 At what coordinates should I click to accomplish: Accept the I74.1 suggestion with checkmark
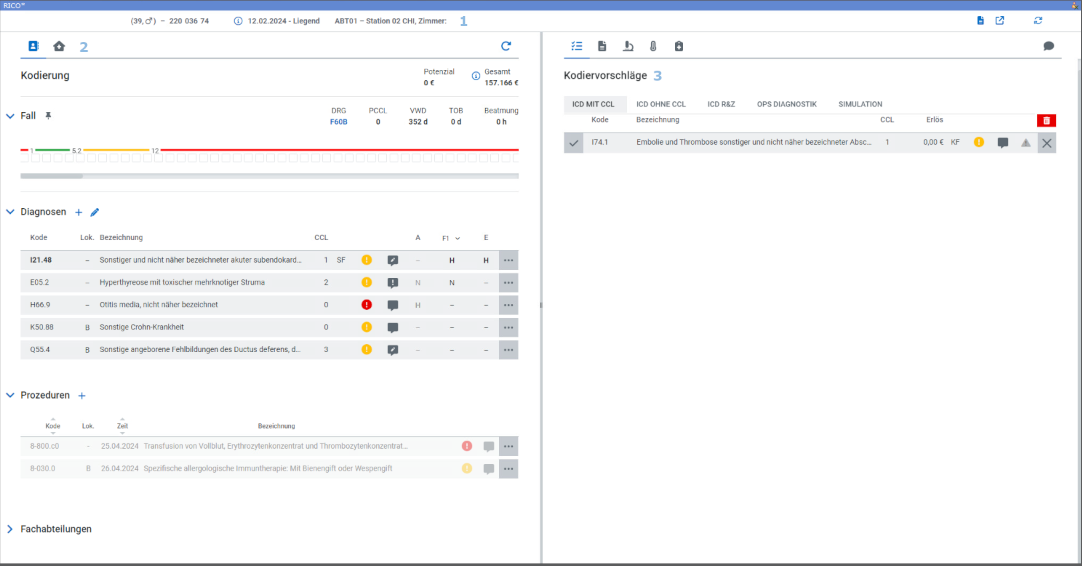pos(573,143)
